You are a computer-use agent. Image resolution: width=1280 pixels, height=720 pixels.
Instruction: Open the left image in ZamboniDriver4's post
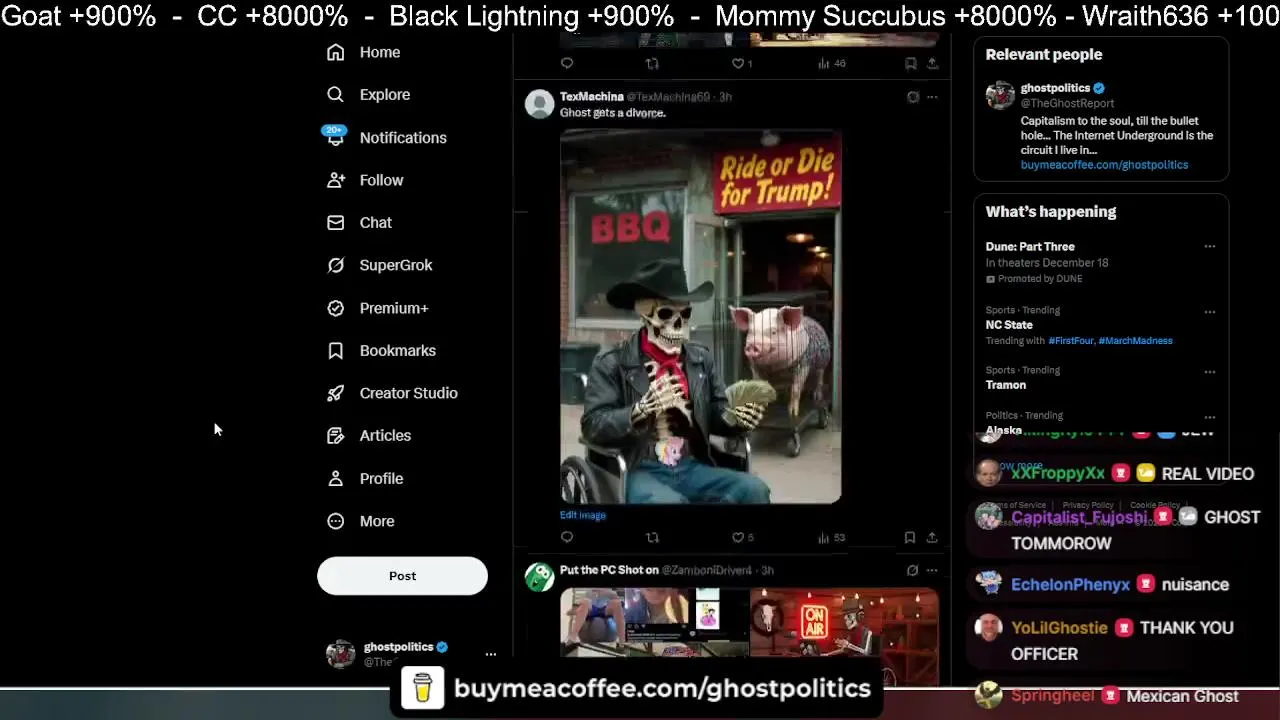click(x=654, y=622)
